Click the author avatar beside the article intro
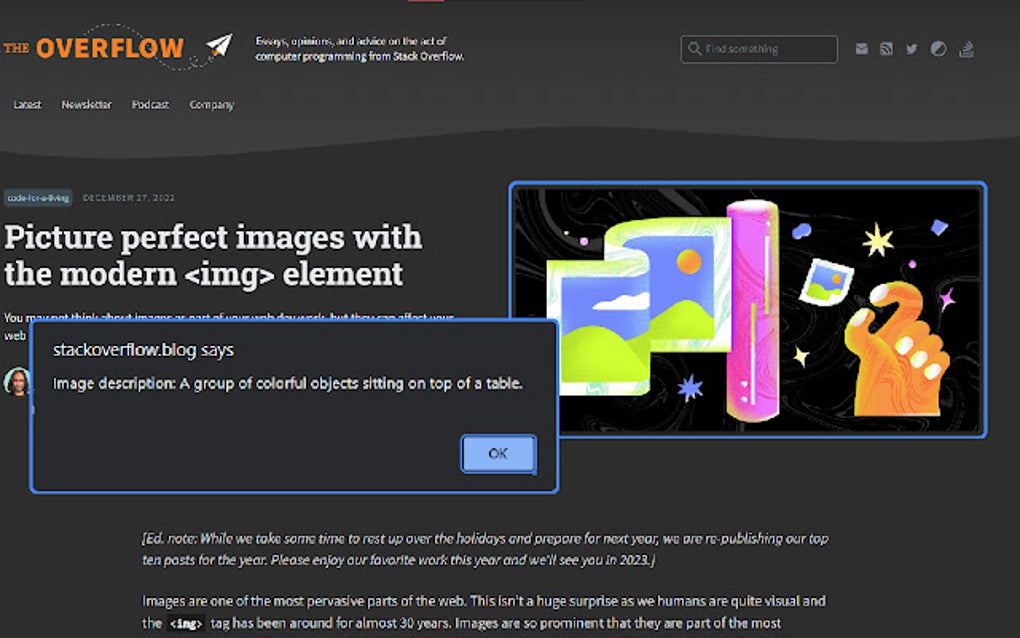 (16, 384)
